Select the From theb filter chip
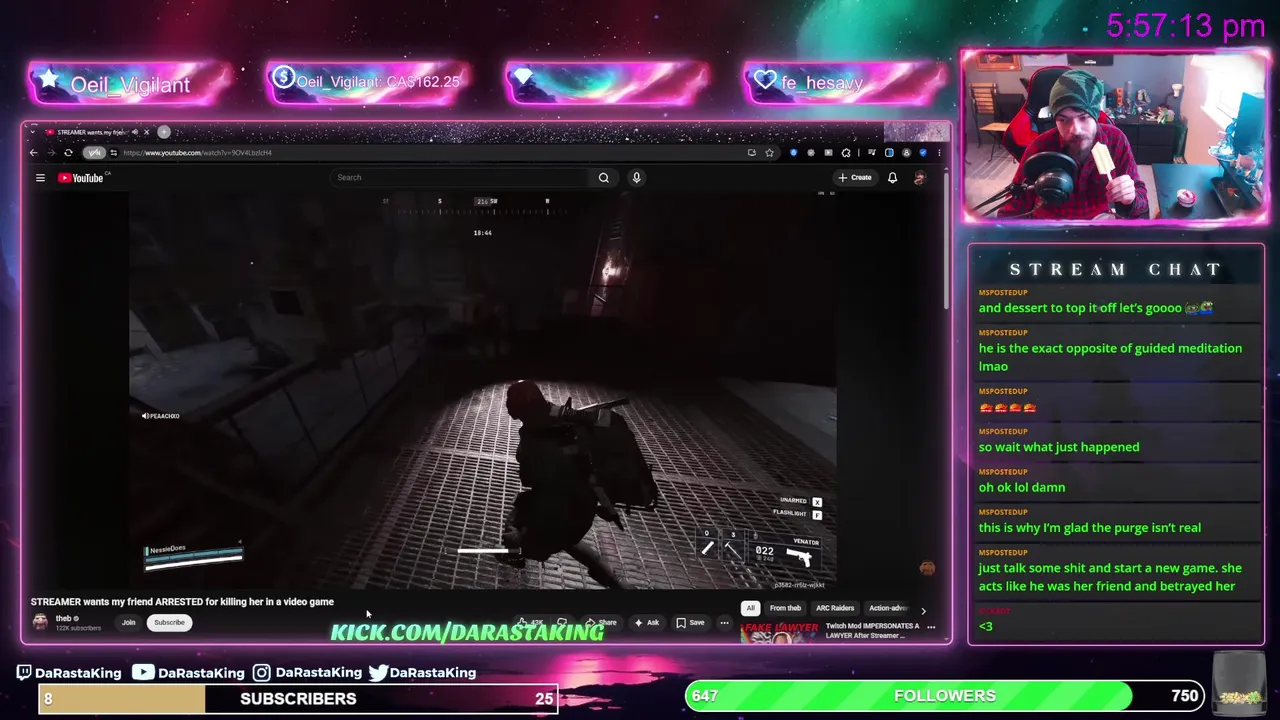The width and height of the screenshot is (1280, 720). pyautogui.click(x=785, y=608)
